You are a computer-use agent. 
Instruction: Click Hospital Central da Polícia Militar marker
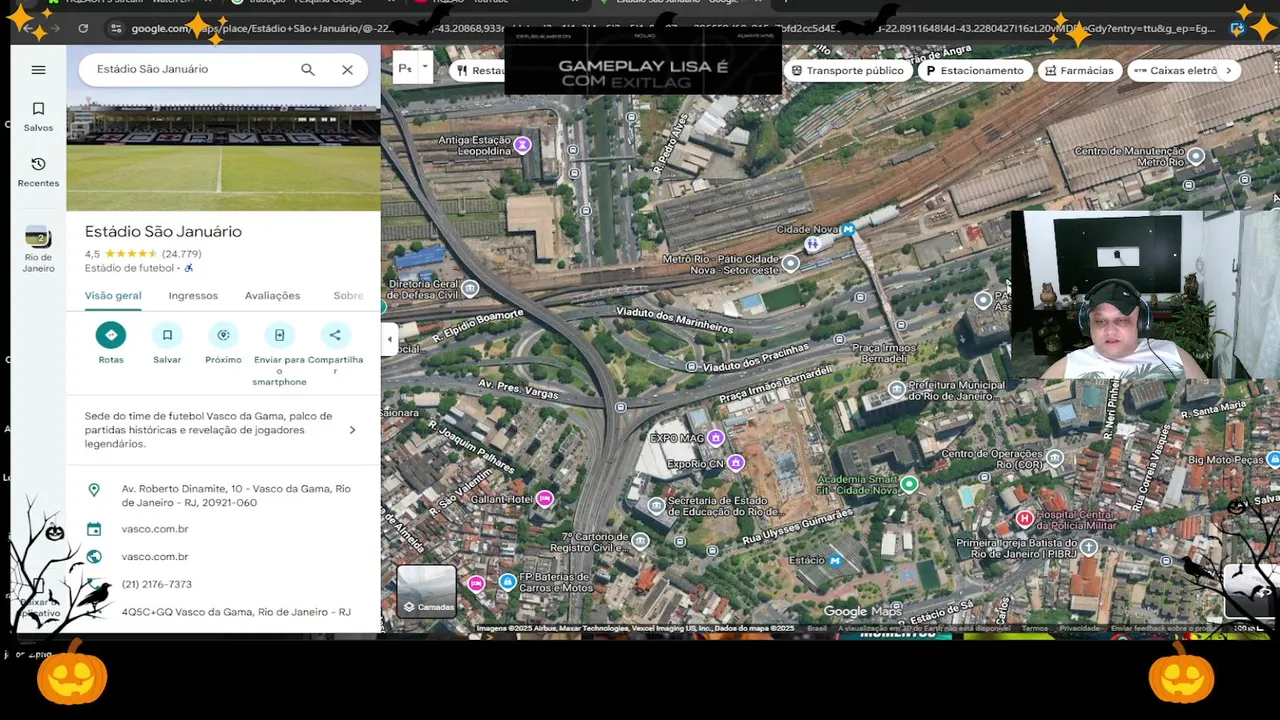click(1024, 518)
